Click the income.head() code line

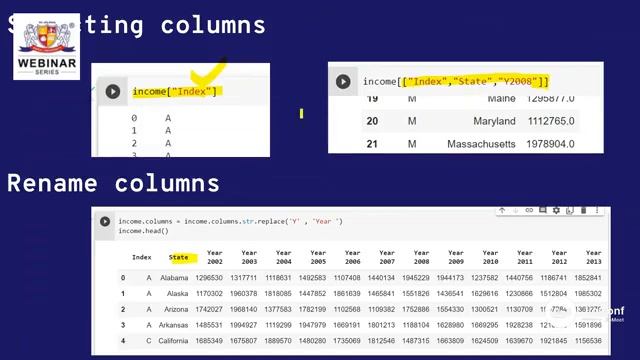143,231
